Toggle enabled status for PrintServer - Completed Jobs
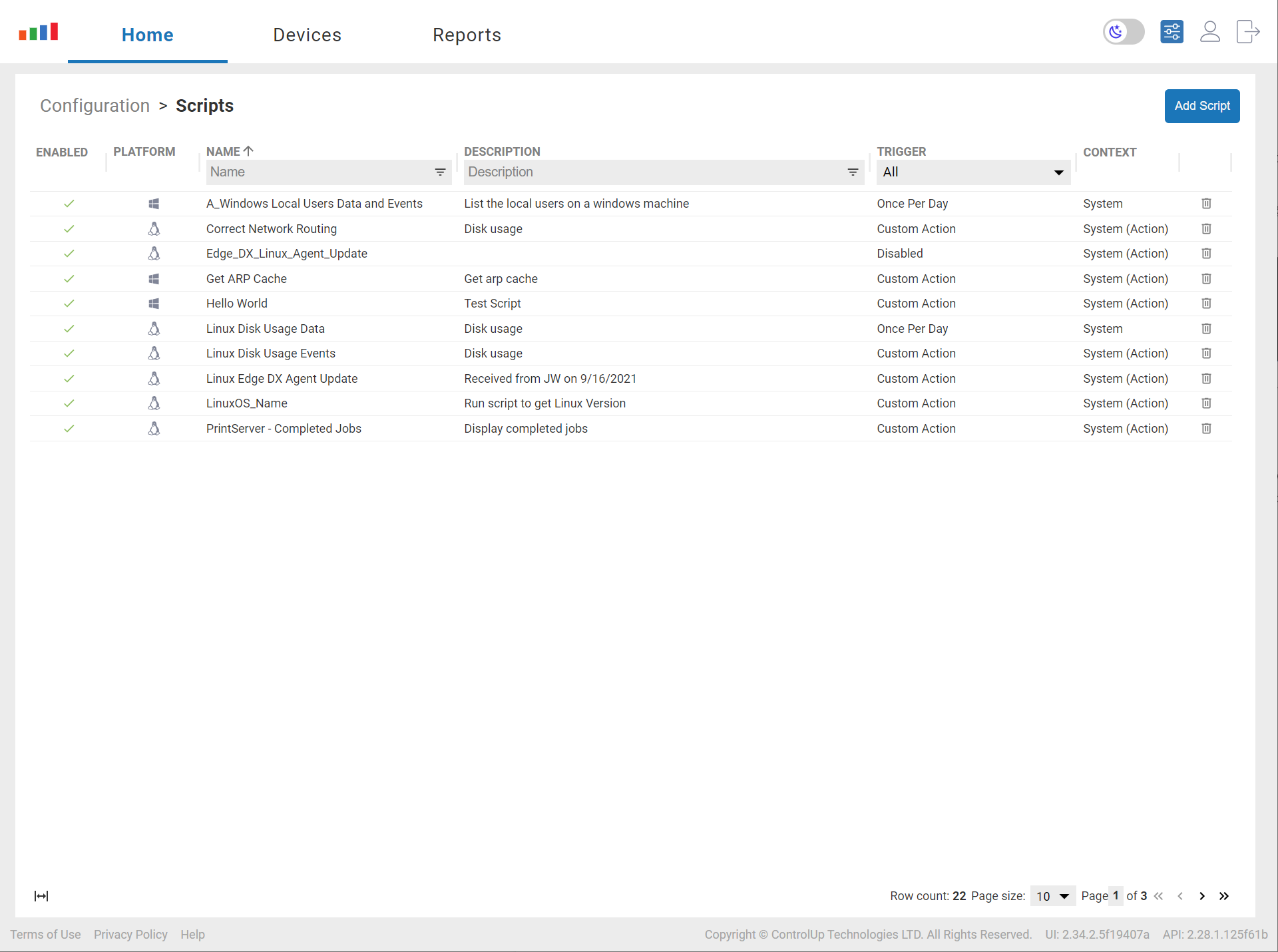This screenshot has height=952, width=1278. click(67, 428)
